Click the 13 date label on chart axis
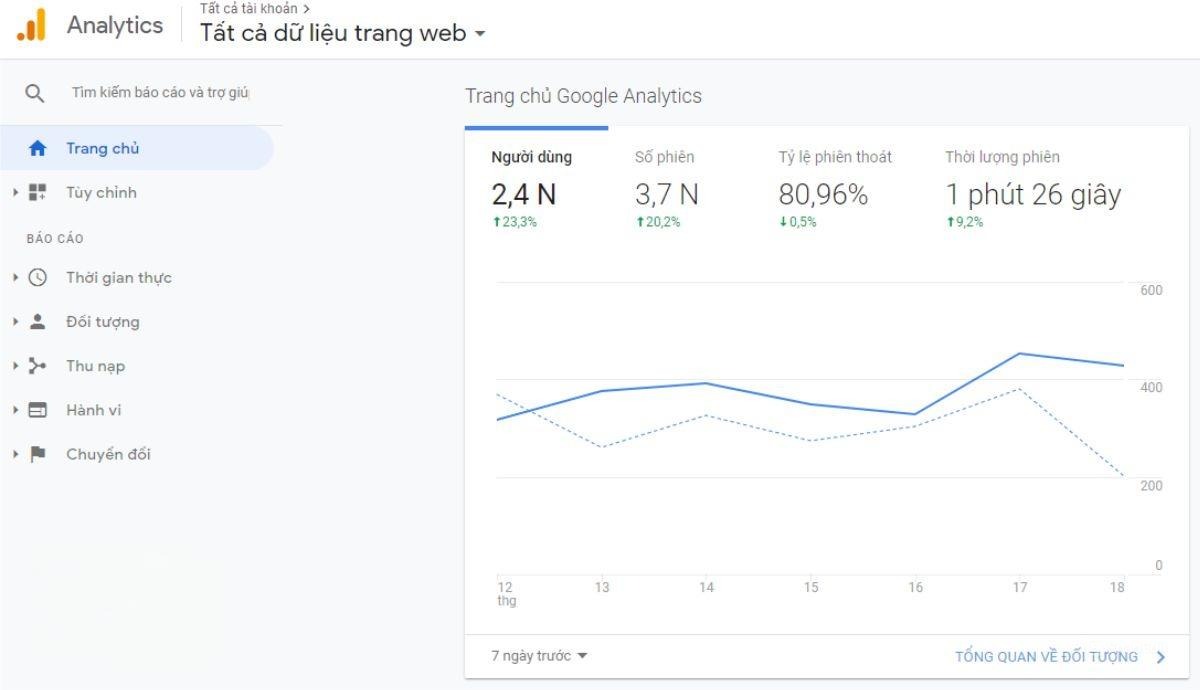The width and height of the screenshot is (1200, 690). pos(602,588)
